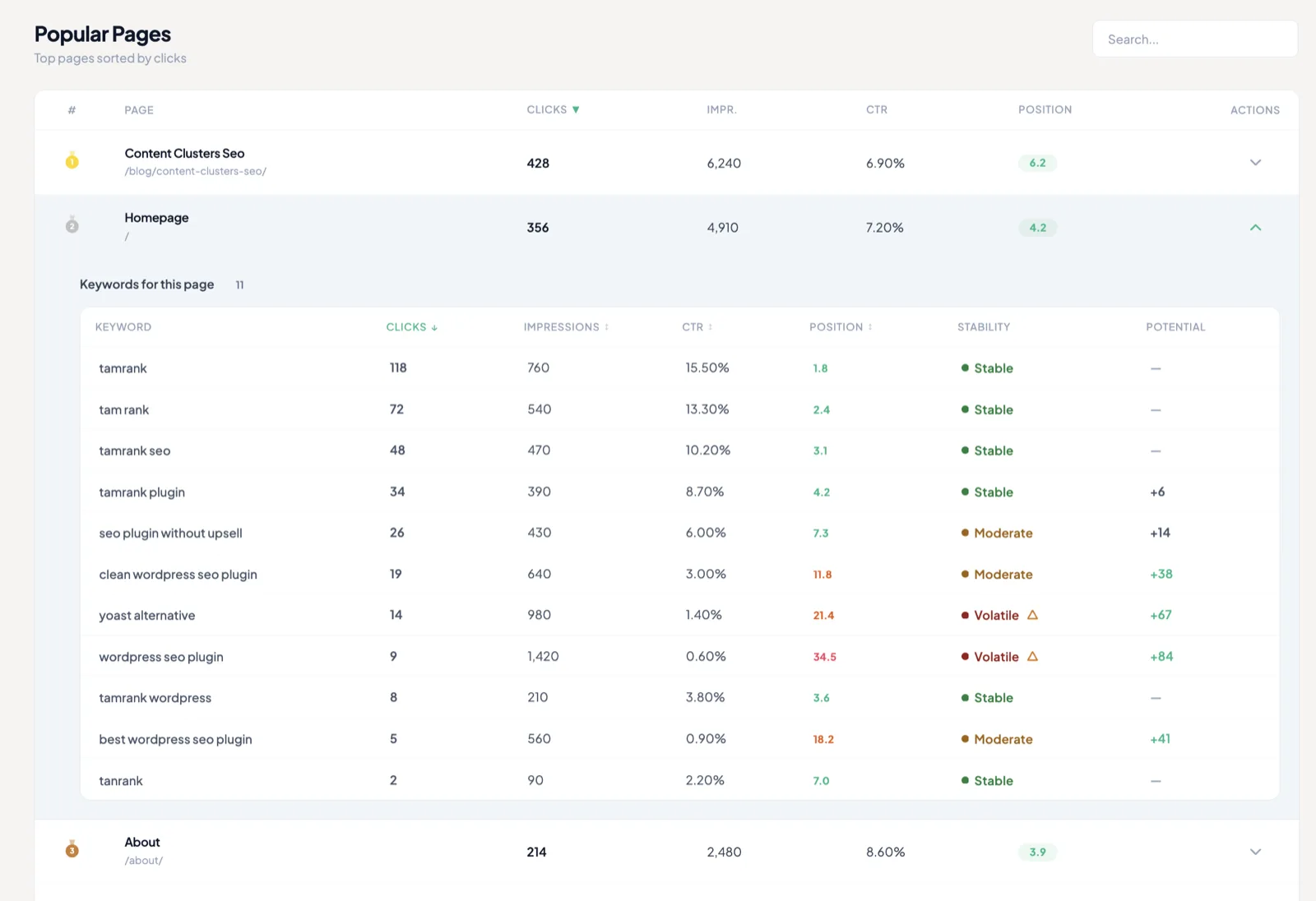Click the +14 potential value

(x=1160, y=533)
